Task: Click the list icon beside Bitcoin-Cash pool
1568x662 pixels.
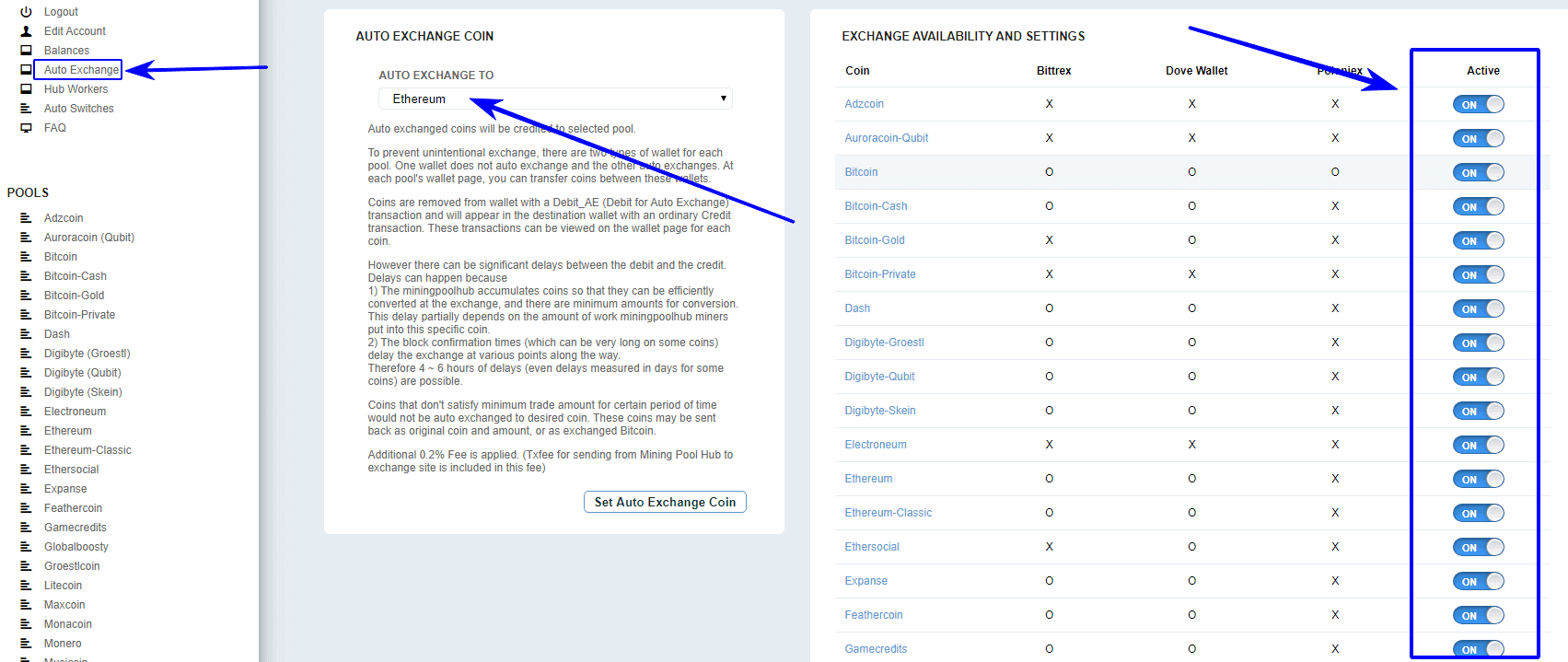Action: pyautogui.click(x=26, y=276)
